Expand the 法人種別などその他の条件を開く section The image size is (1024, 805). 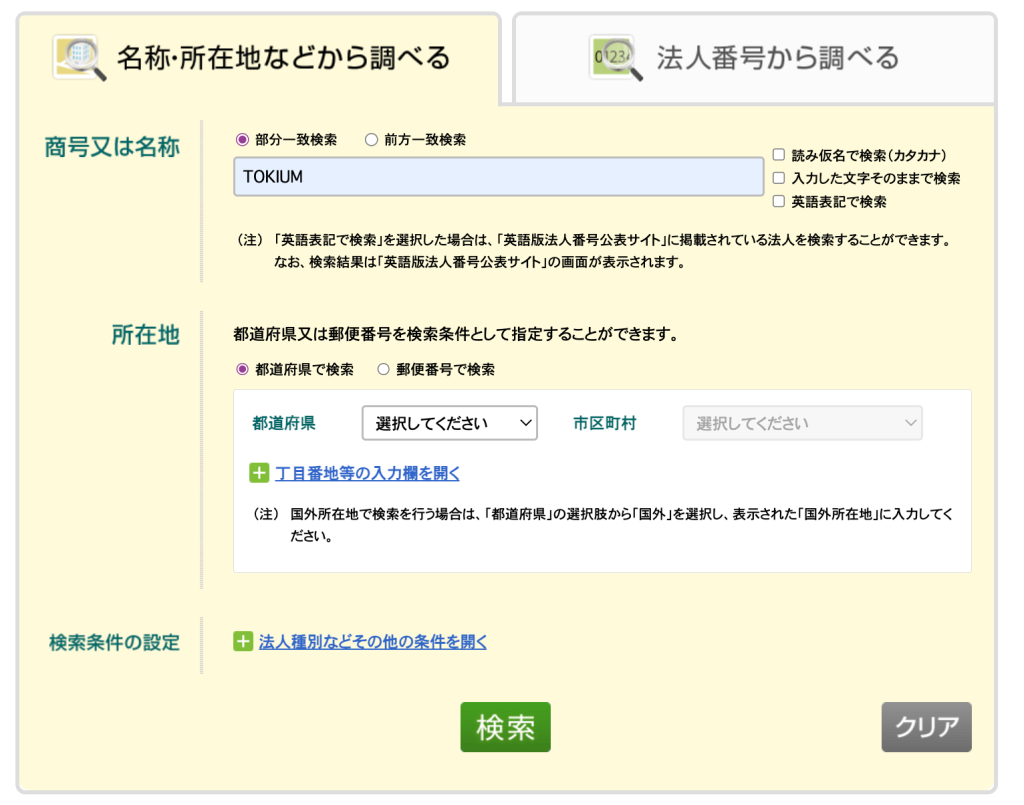coord(370,641)
